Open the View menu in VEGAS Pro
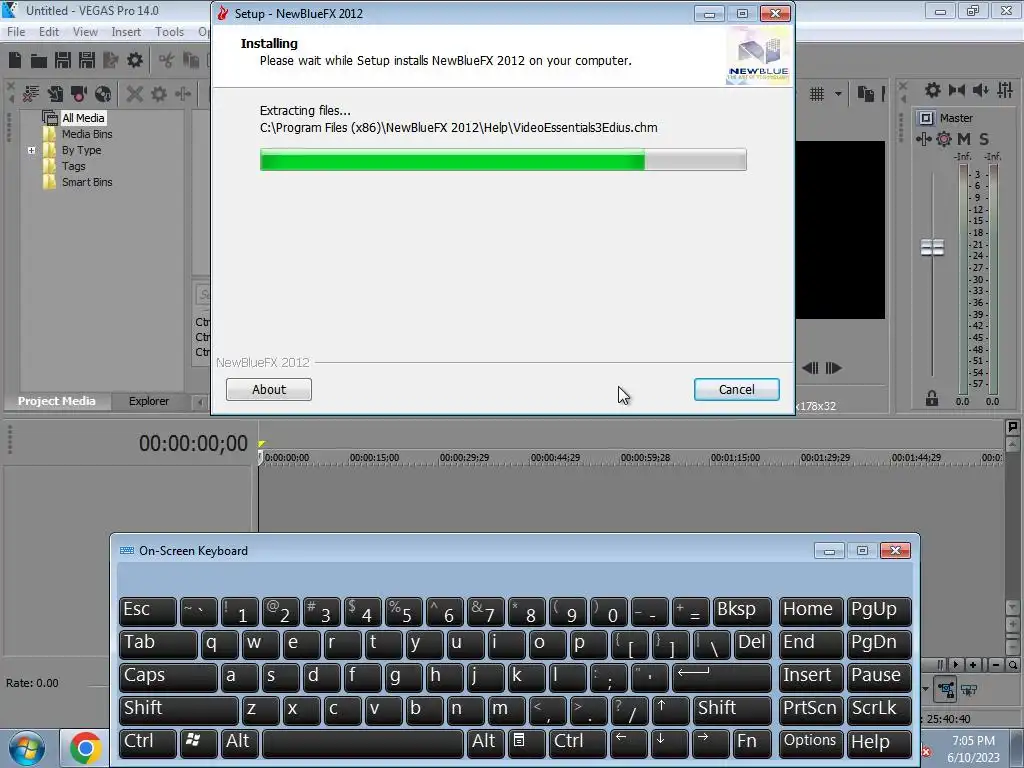The height and width of the screenshot is (768, 1024). (x=85, y=31)
